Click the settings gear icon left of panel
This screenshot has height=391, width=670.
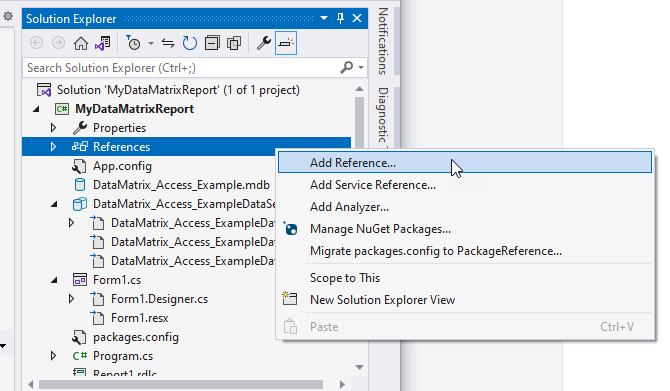pyautogui.click(x=8, y=17)
